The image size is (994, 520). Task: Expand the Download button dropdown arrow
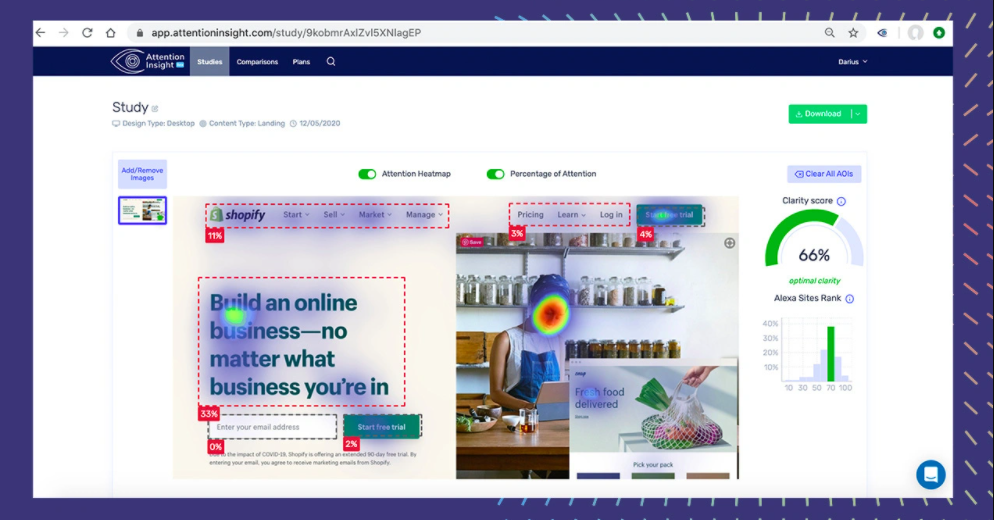pos(858,114)
